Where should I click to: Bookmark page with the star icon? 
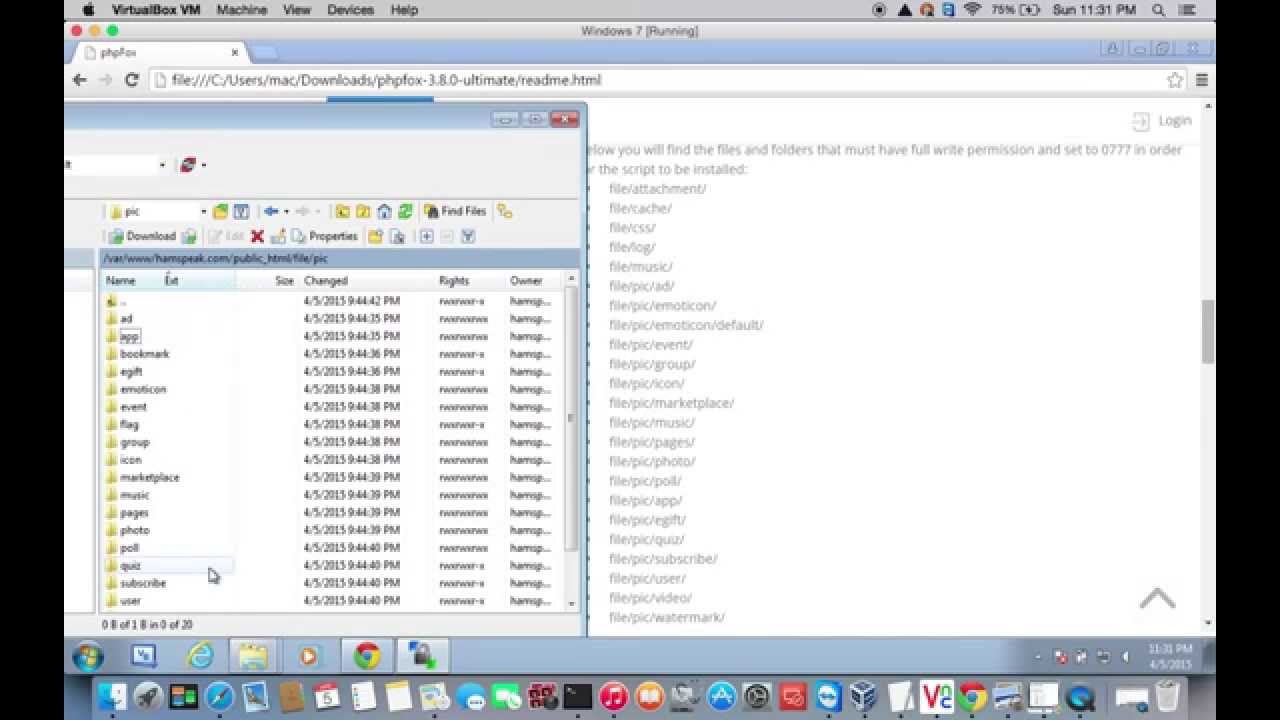coord(1175,80)
